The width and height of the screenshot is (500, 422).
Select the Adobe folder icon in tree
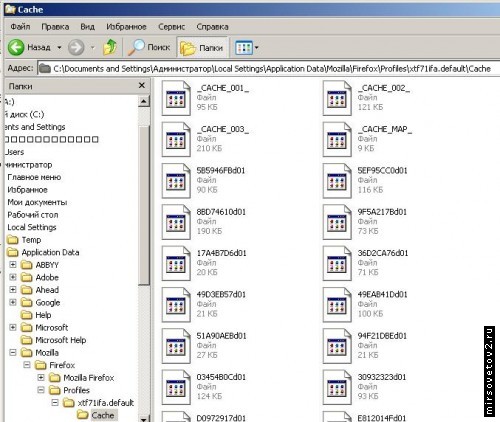(x=26, y=277)
